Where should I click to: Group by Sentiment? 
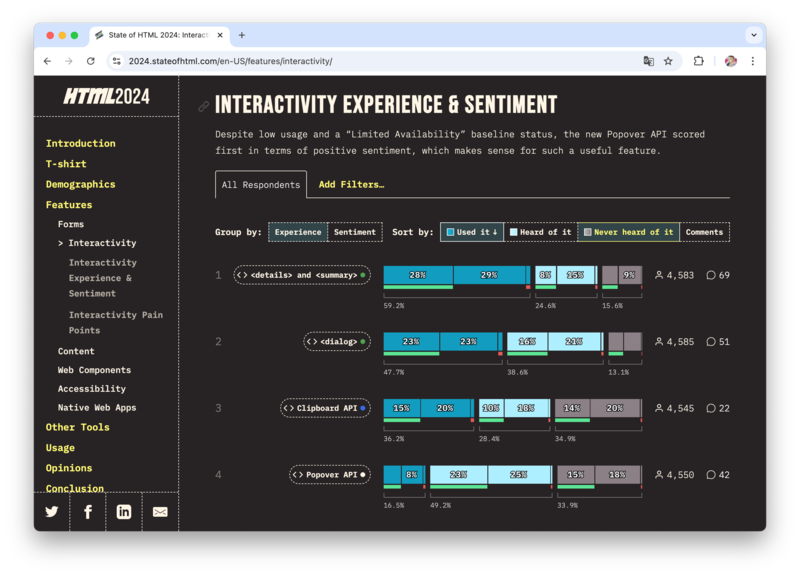point(355,232)
